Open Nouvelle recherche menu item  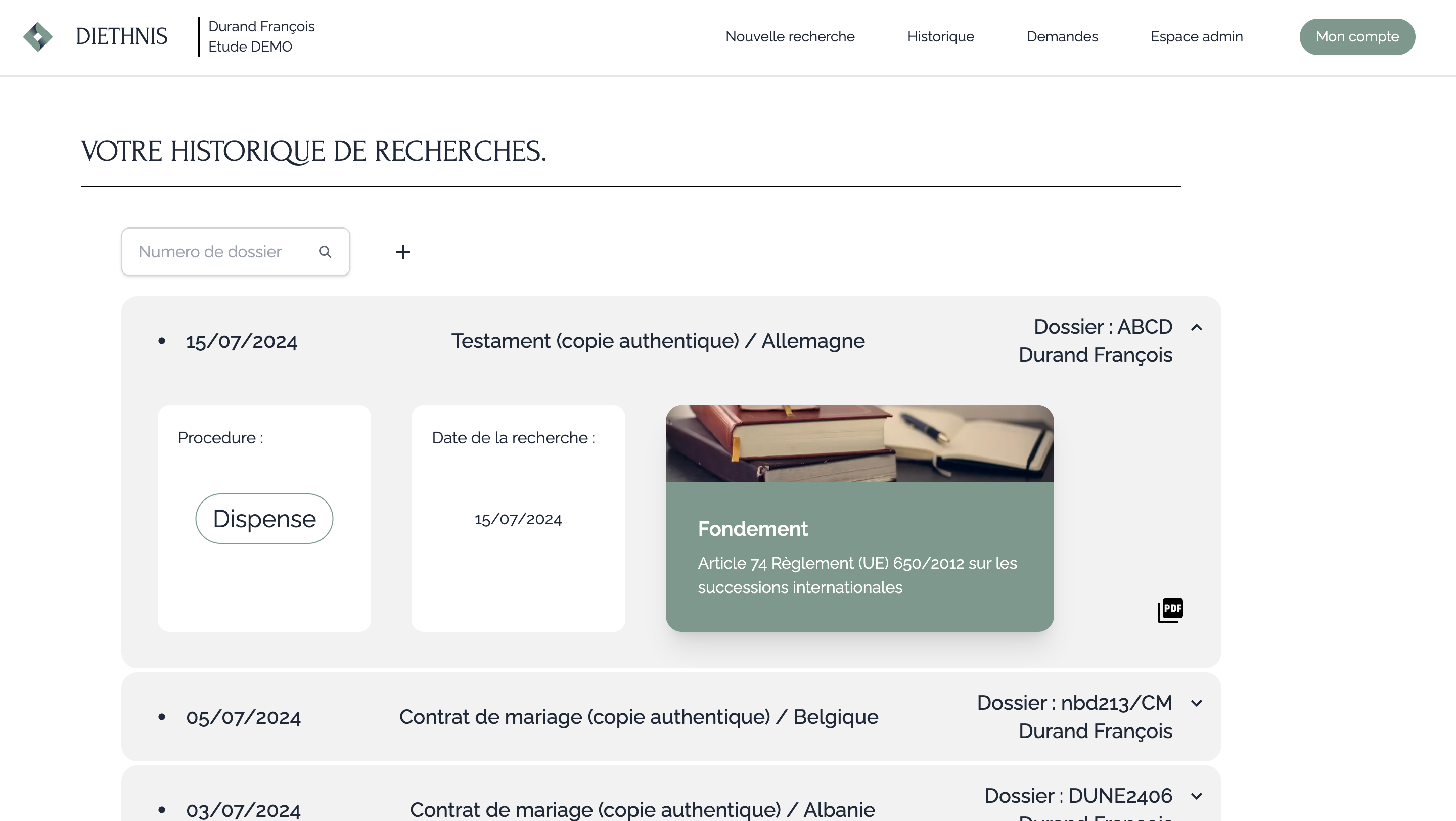[790, 37]
